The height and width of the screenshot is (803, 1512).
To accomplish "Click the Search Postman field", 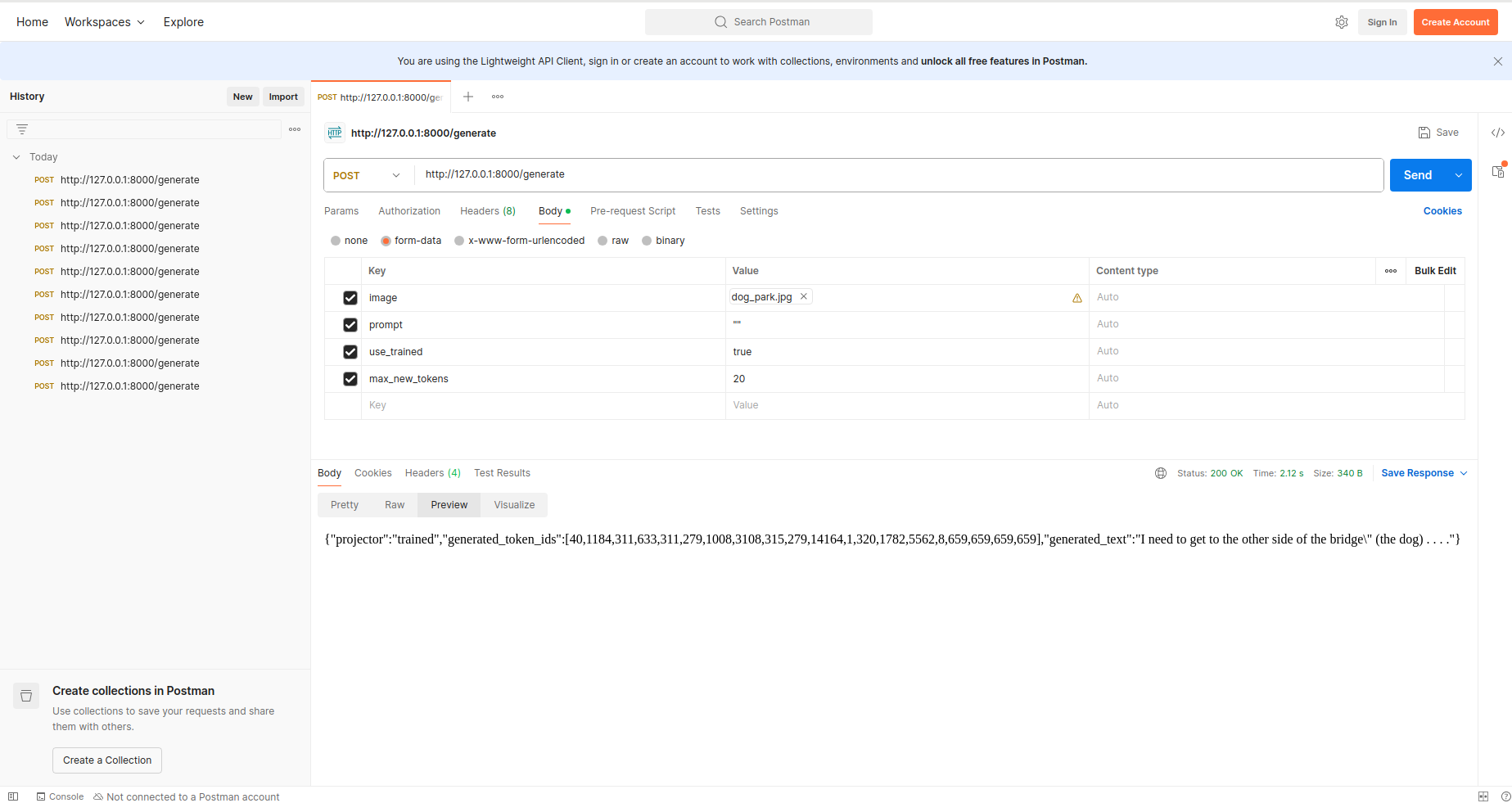I will click(x=759, y=22).
